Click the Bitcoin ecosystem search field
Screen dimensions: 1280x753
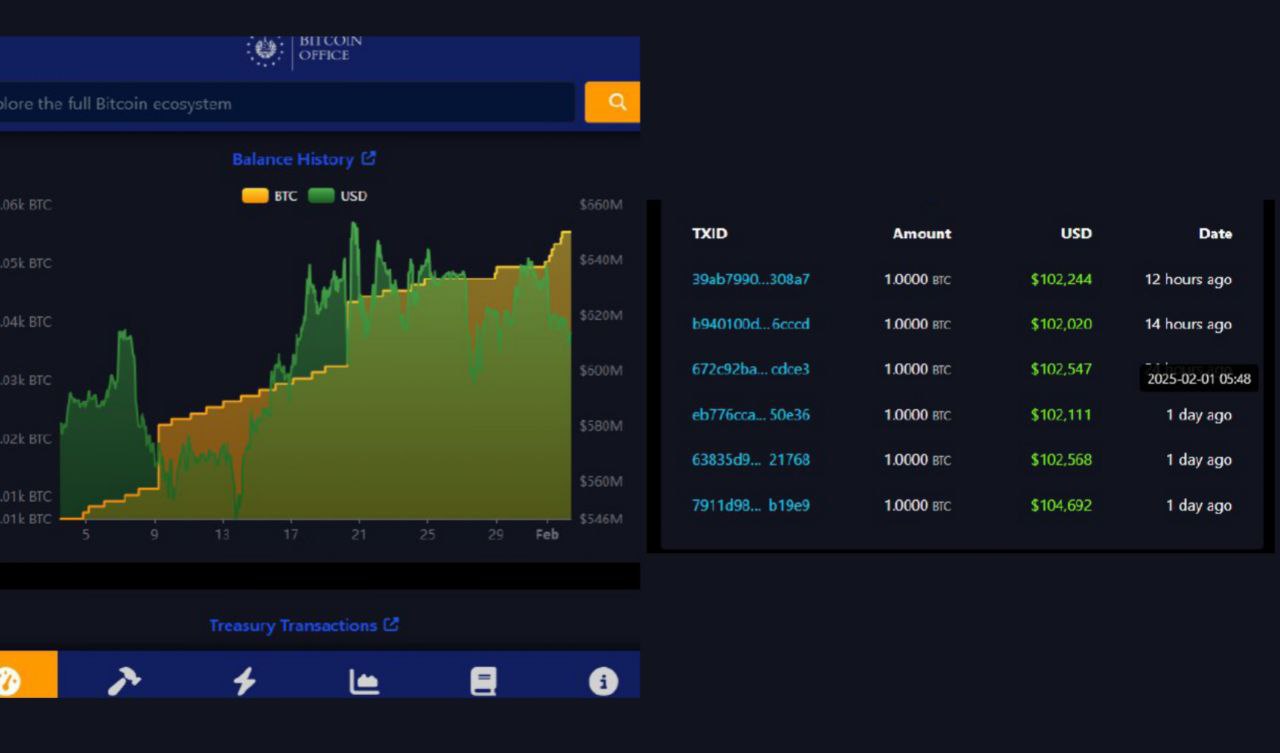coord(285,103)
